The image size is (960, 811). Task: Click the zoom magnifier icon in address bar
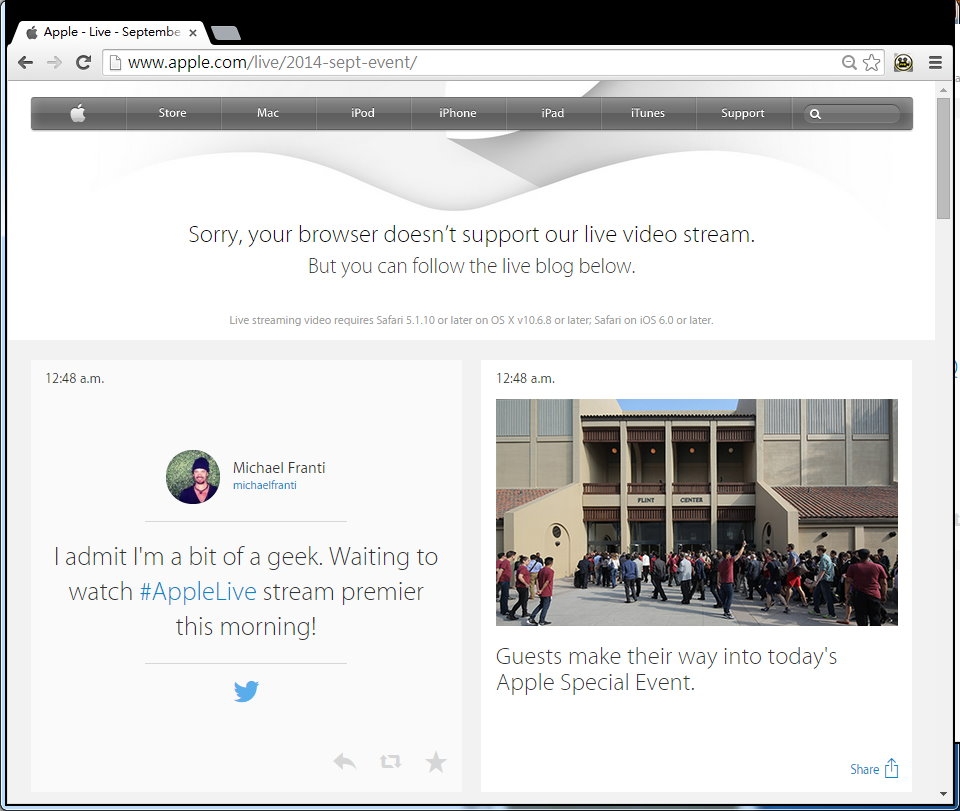849,62
